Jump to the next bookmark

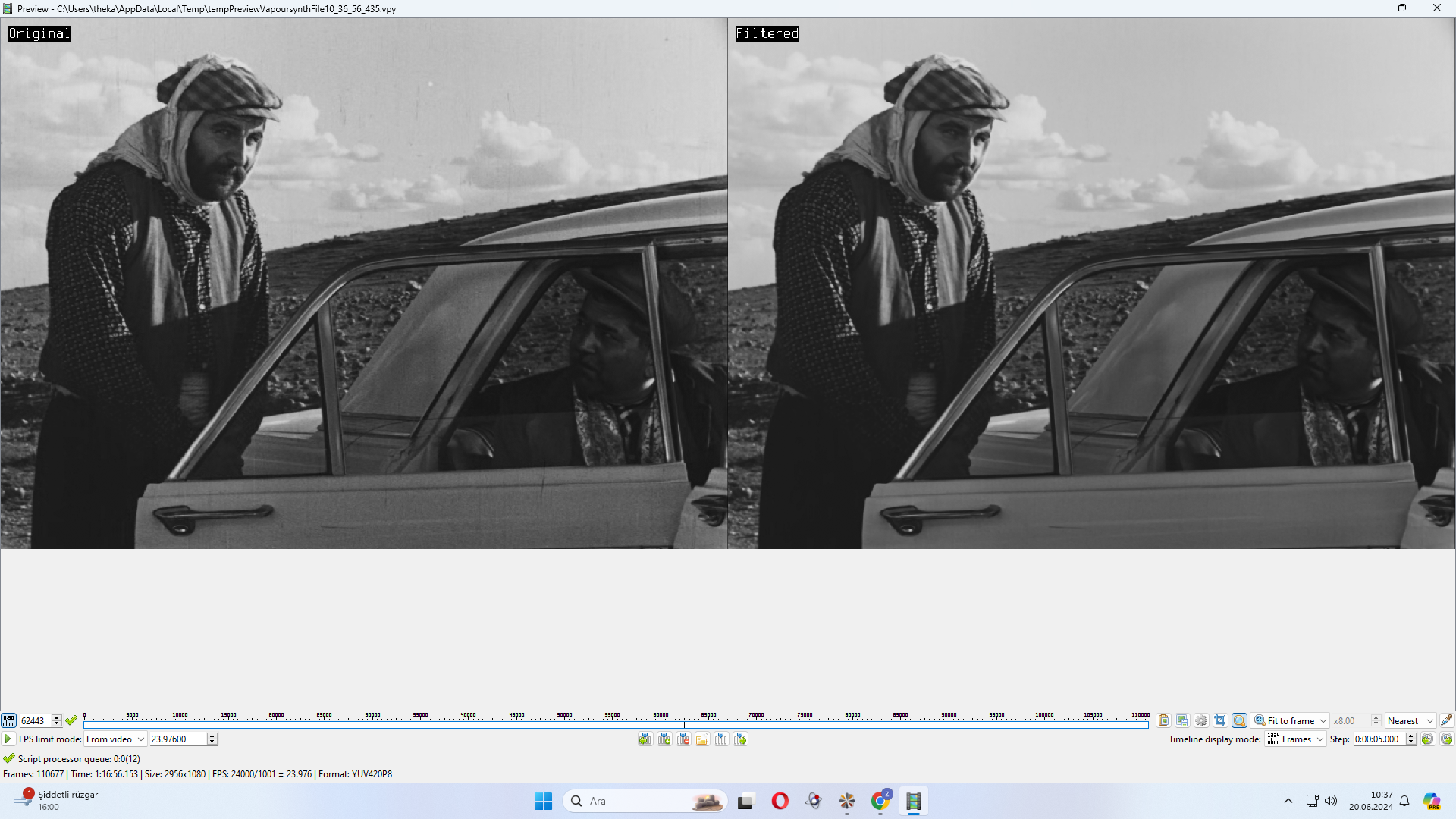click(x=740, y=739)
